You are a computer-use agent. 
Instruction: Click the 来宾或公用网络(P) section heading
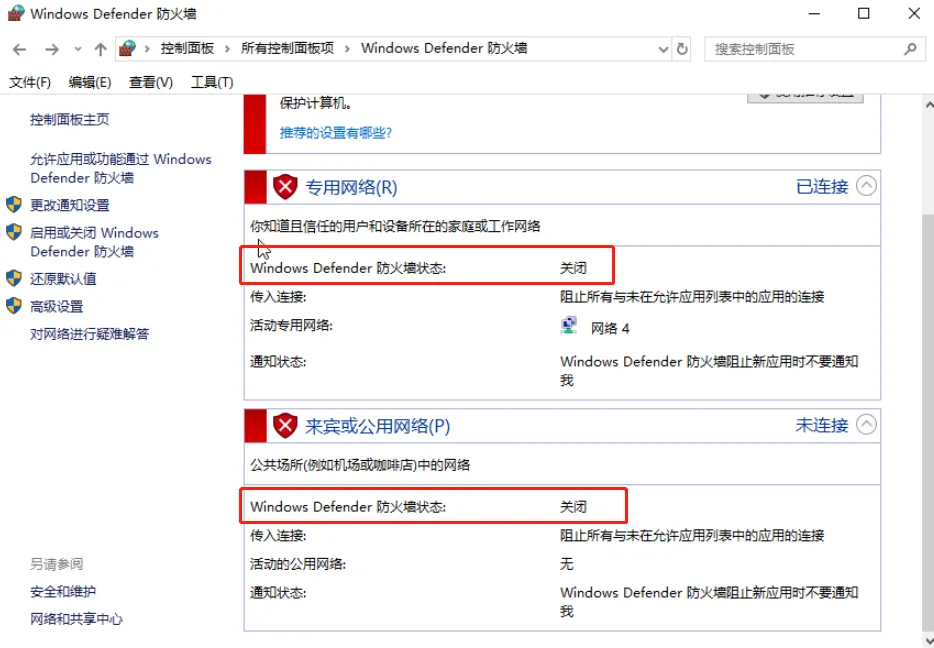(377, 426)
